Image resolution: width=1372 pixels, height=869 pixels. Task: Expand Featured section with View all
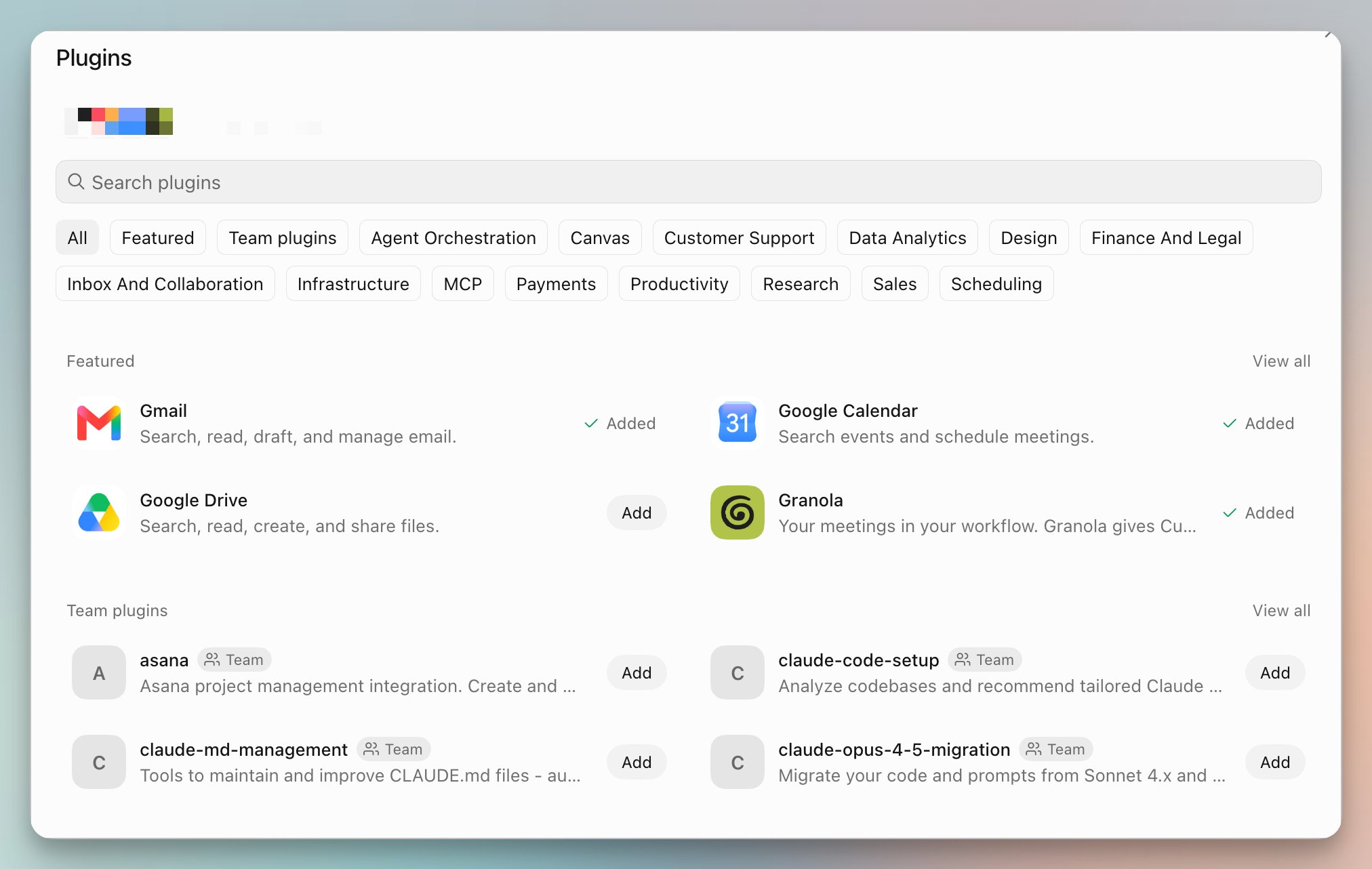pos(1281,361)
